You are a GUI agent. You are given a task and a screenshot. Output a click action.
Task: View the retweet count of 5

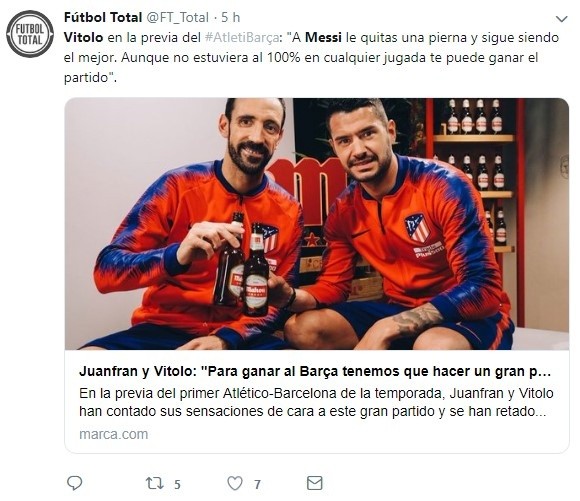177,484
